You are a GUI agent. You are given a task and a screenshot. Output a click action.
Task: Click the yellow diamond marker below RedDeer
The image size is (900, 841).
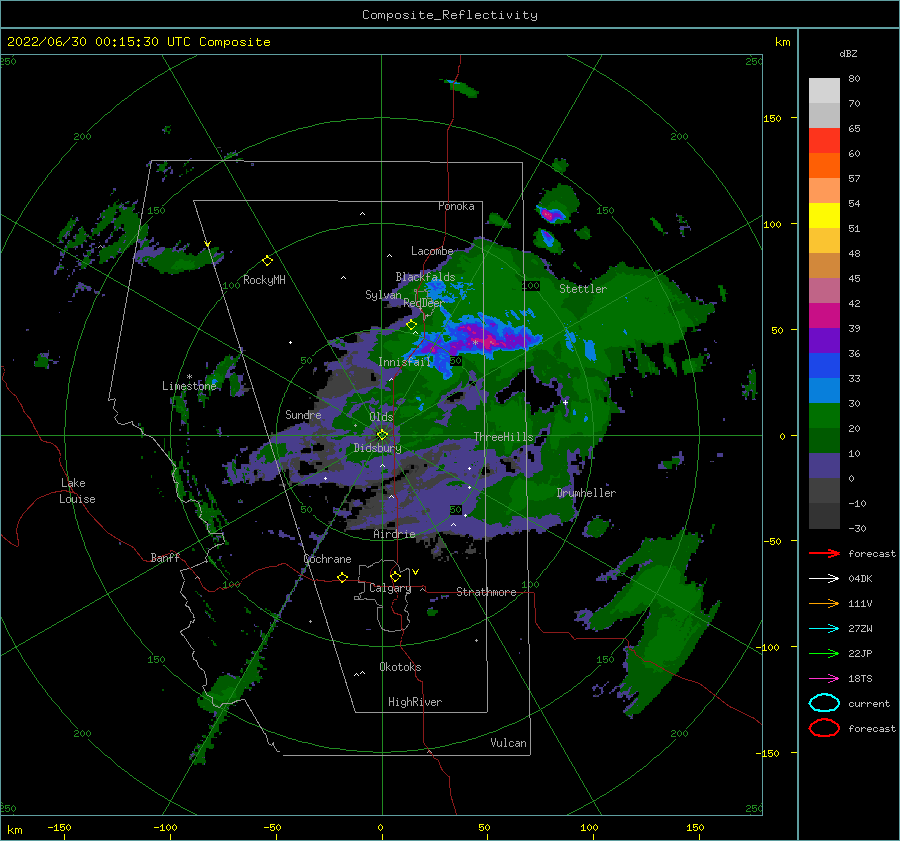412,325
